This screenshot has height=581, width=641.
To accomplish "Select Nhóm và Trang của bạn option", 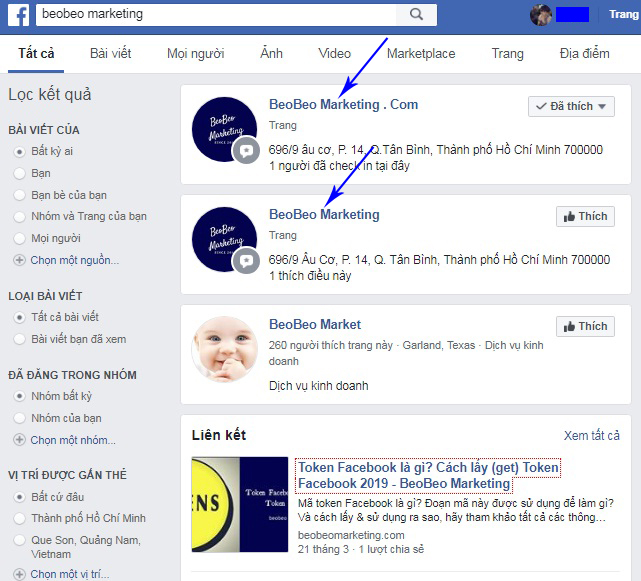I will click(19, 216).
